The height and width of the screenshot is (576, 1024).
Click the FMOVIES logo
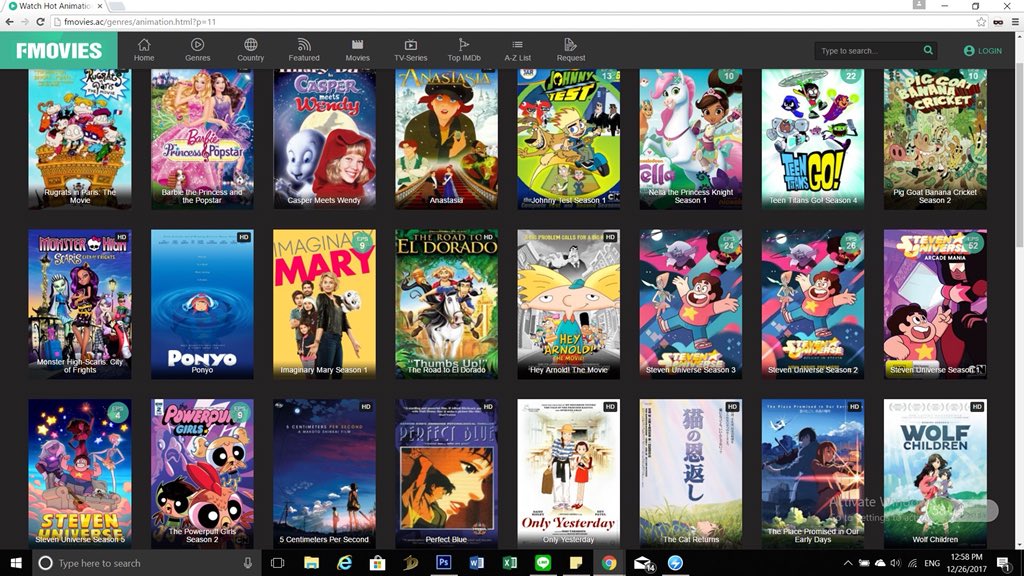(59, 50)
